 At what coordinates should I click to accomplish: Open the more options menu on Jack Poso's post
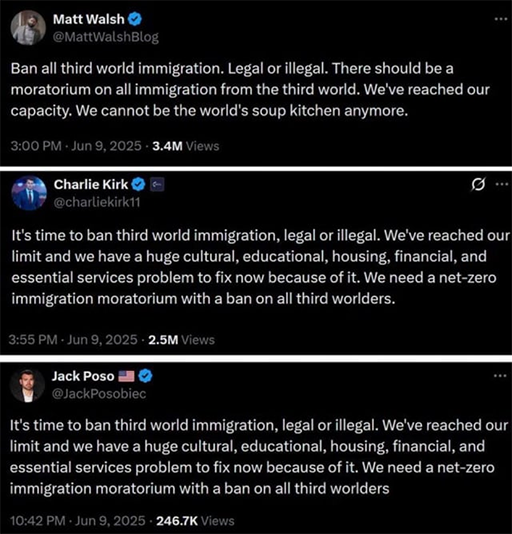click(x=500, y=376)
